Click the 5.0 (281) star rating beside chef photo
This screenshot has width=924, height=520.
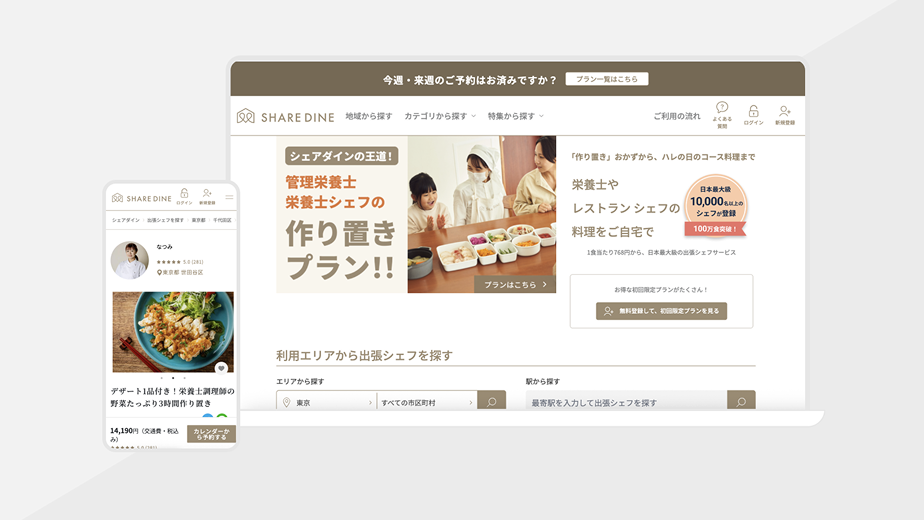coord(180,262)
